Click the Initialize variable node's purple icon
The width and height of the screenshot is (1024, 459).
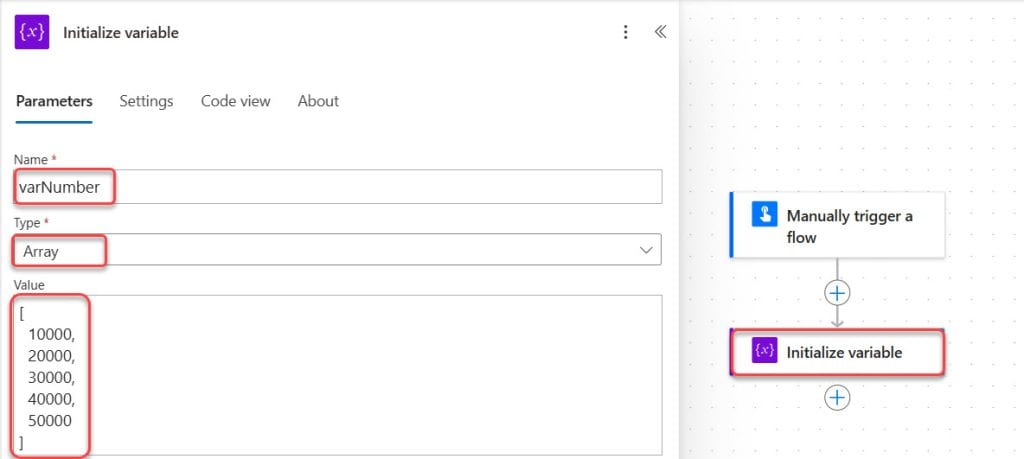click(764, 351)
